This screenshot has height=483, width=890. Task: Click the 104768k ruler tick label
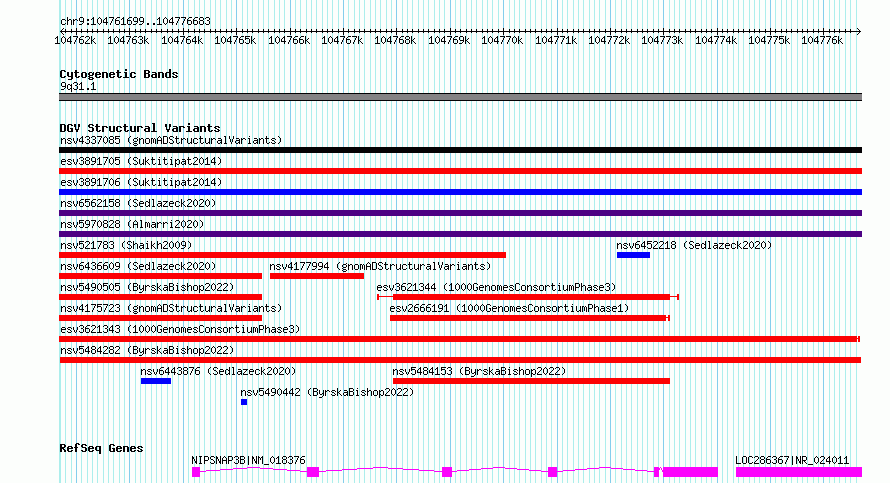(x=395, y=41)
